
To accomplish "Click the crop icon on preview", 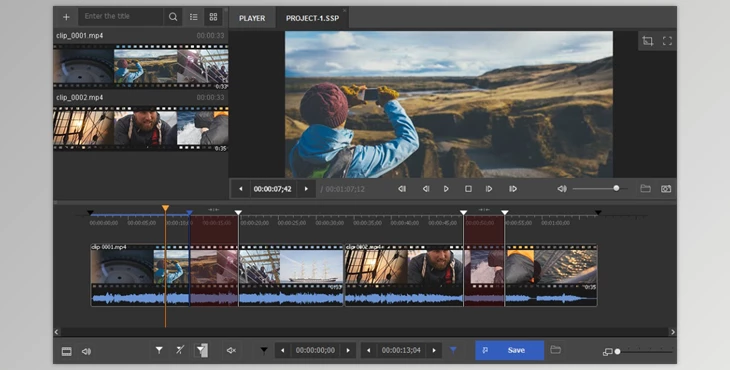I will click(x=647, y=40).
